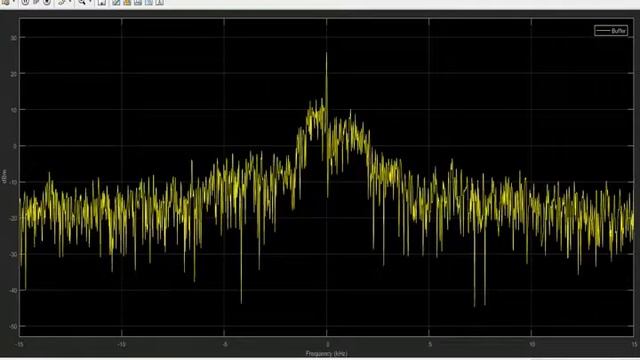This screenshot has width=640, height=360.
Task: Click the 15 tick label on frequency axis
Action: coord(634,344)
